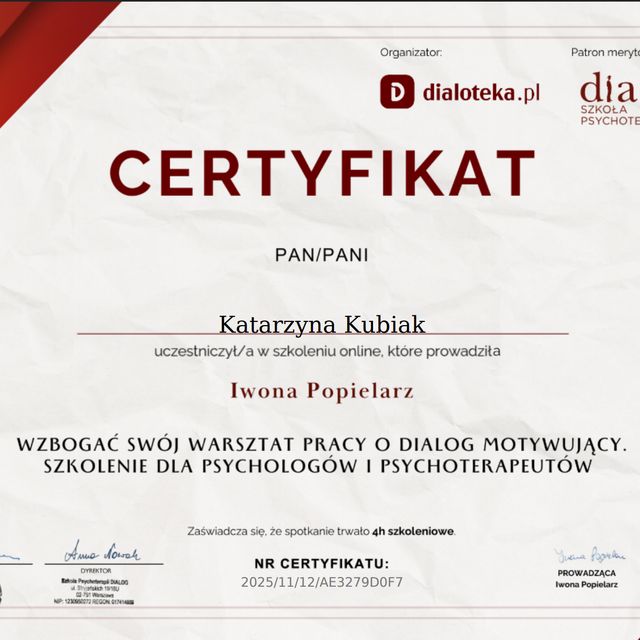Click the dia Szkoła Psychoterapii logo
The height and width of the screenshot is (640, 640).
(x=610, y=99)
